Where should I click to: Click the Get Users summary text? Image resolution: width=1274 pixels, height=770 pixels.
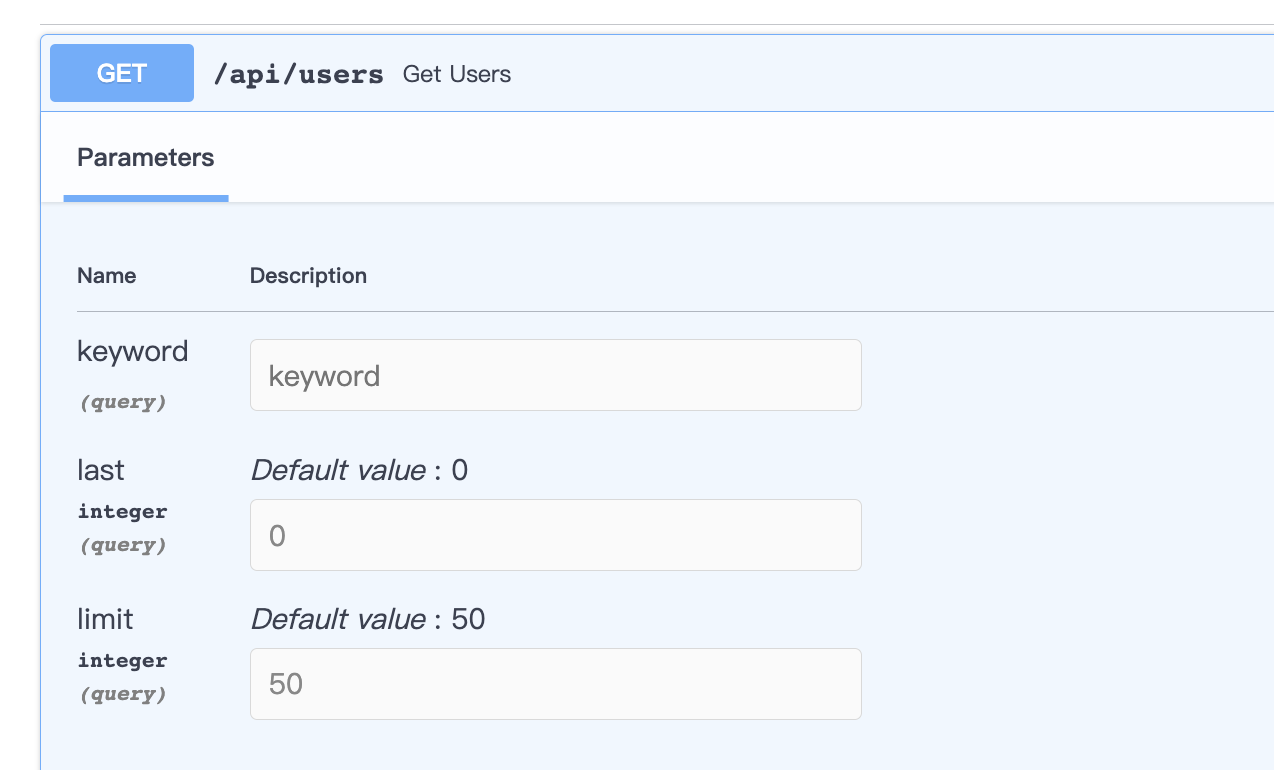click(457, 74)
